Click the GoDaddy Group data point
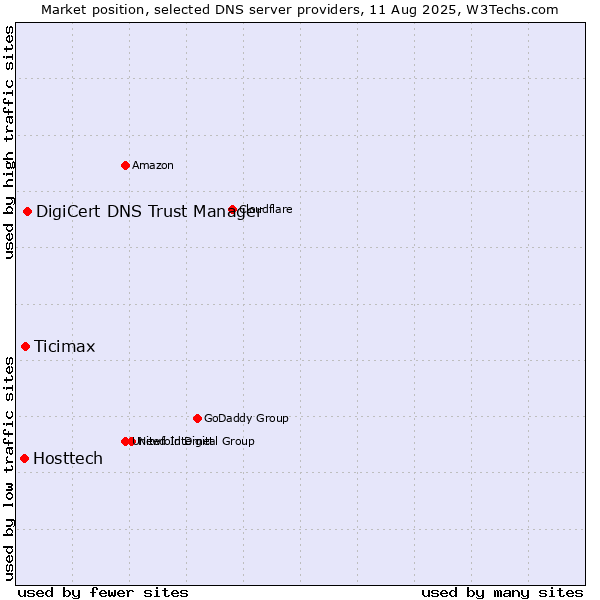 (197, 419)
